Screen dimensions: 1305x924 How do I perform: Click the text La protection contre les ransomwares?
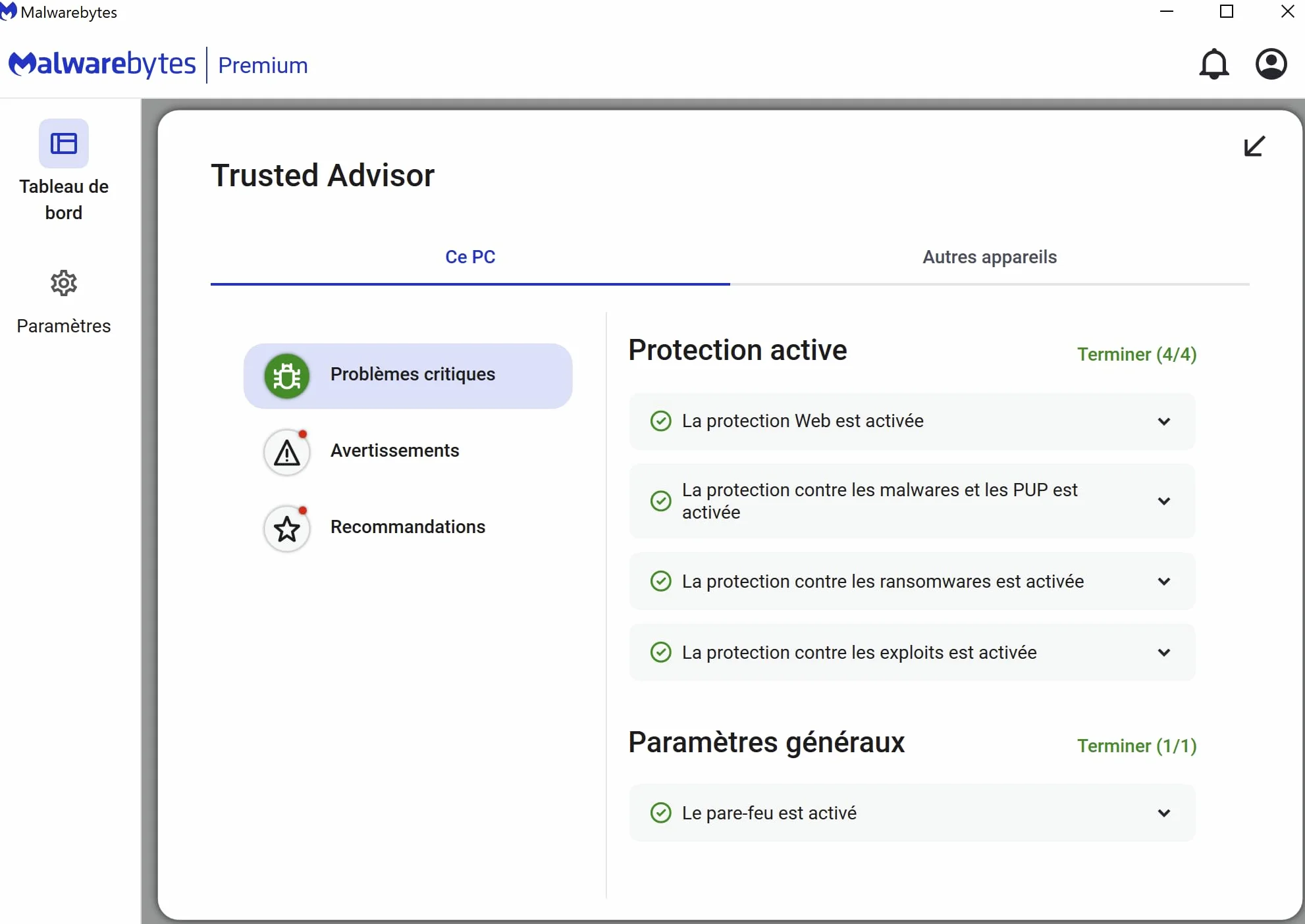(883, 582)
